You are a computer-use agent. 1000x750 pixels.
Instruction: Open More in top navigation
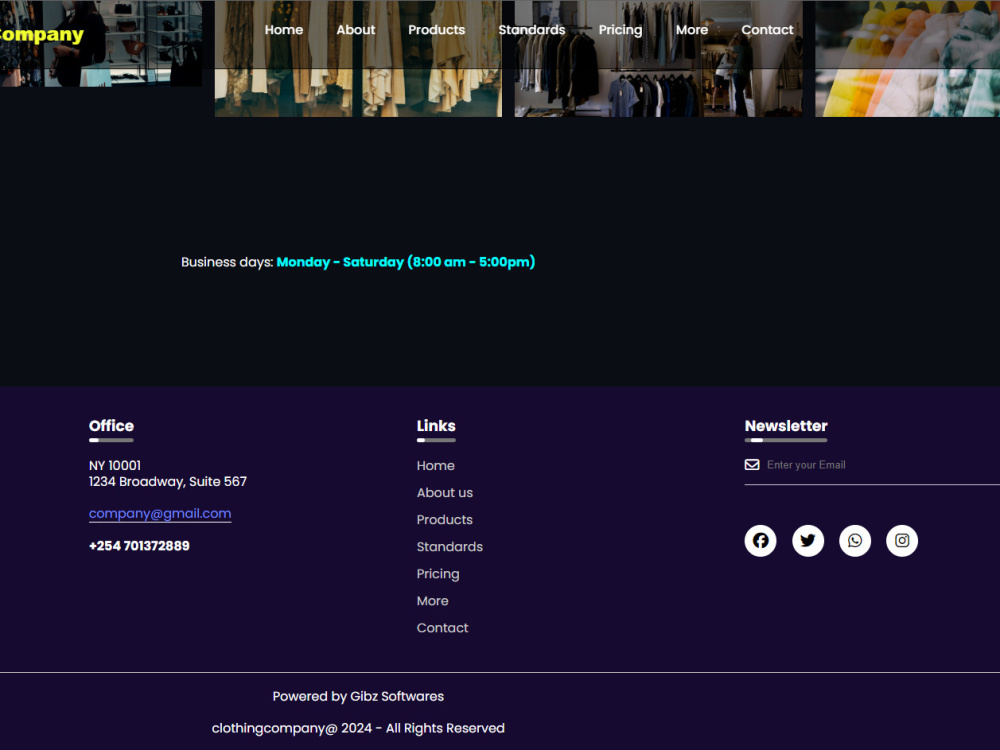(x=692, y=30)
